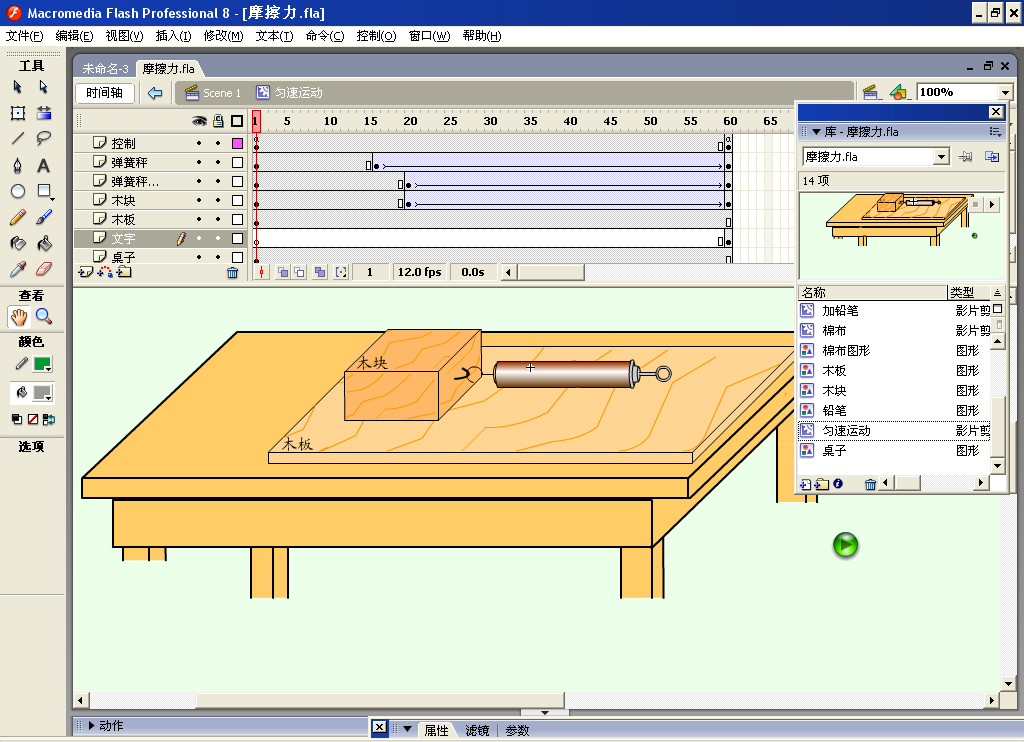Image resolution: width=1024 pixels, height=742 pixels.
Task: Open the 修改 menu
Action: tap(223, 36)
